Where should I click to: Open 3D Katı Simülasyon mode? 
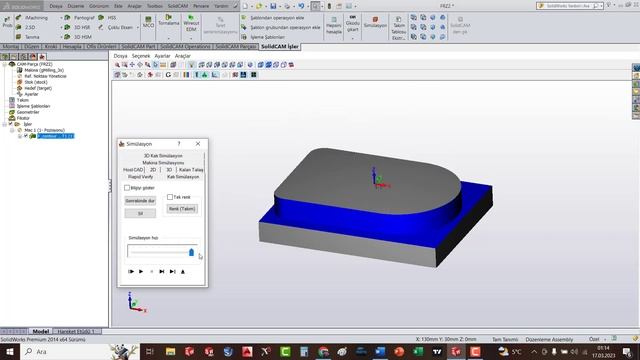point(163,156)
